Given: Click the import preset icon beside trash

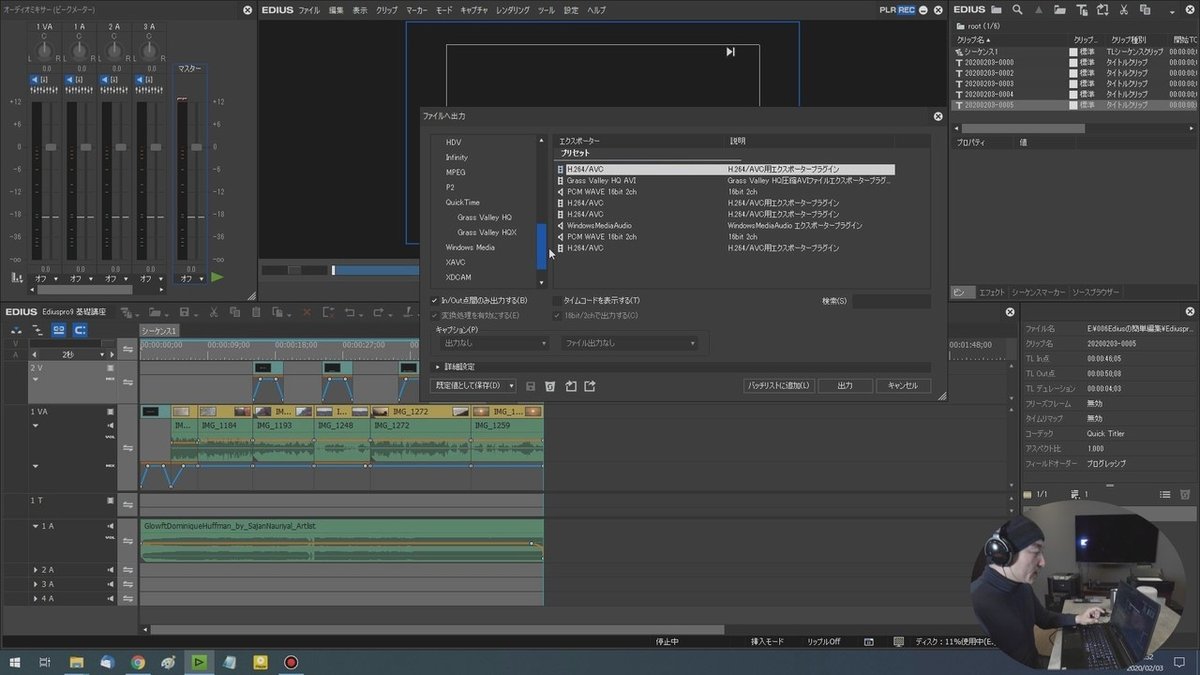Looking at the screenshot, I should point(570,386).
